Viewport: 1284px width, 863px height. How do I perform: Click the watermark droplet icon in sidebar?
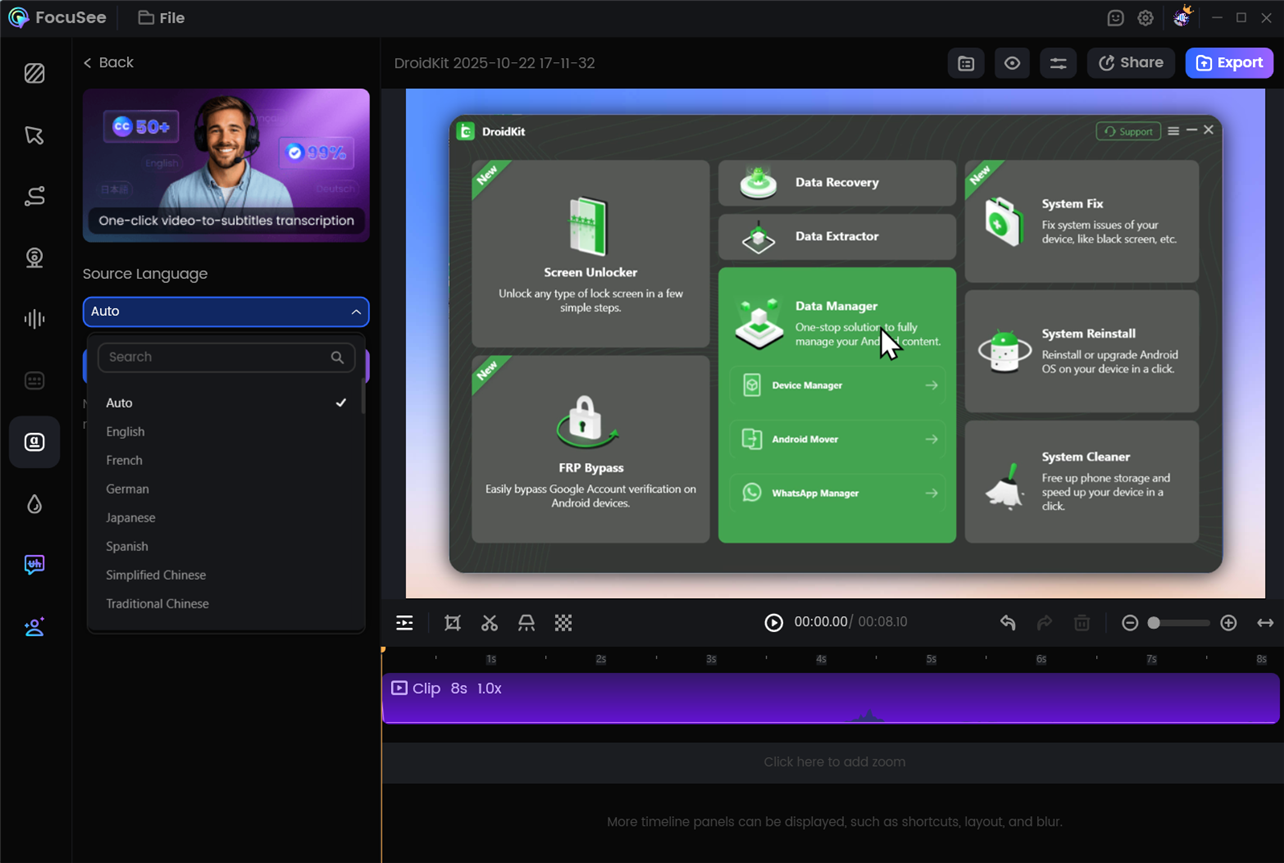tap(35, 504)
